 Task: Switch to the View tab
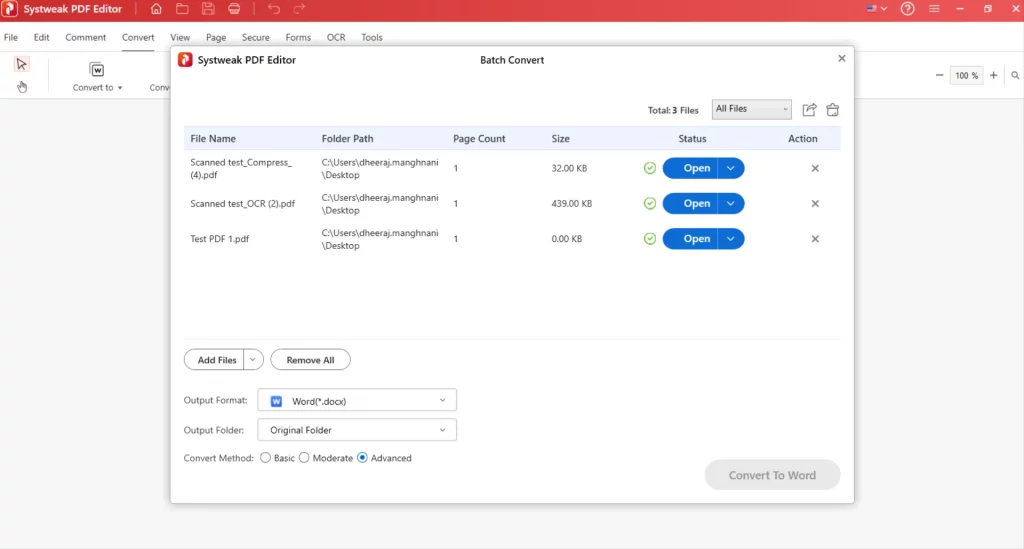[180, 37]
